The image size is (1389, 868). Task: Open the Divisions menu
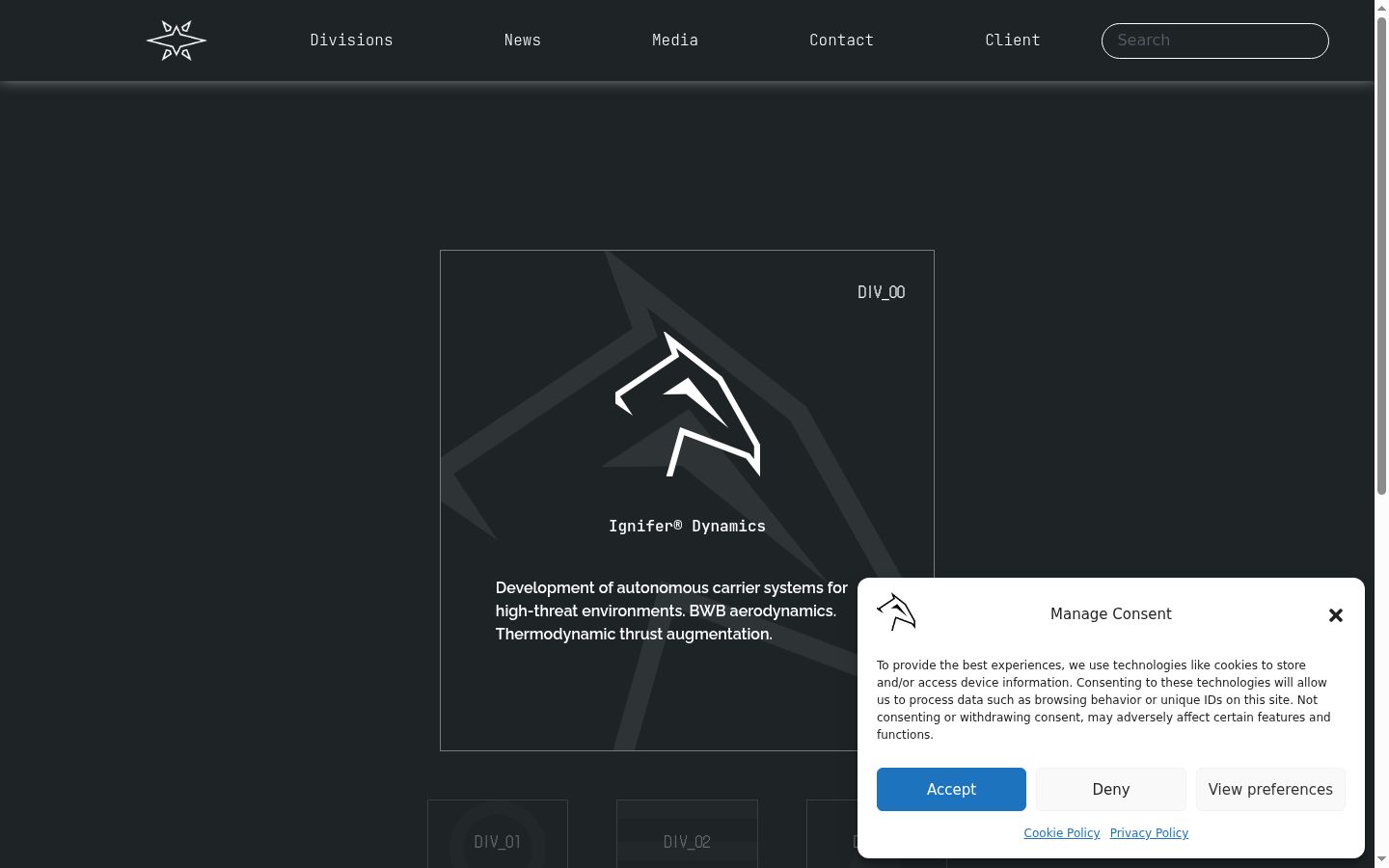tap(351, 41)
